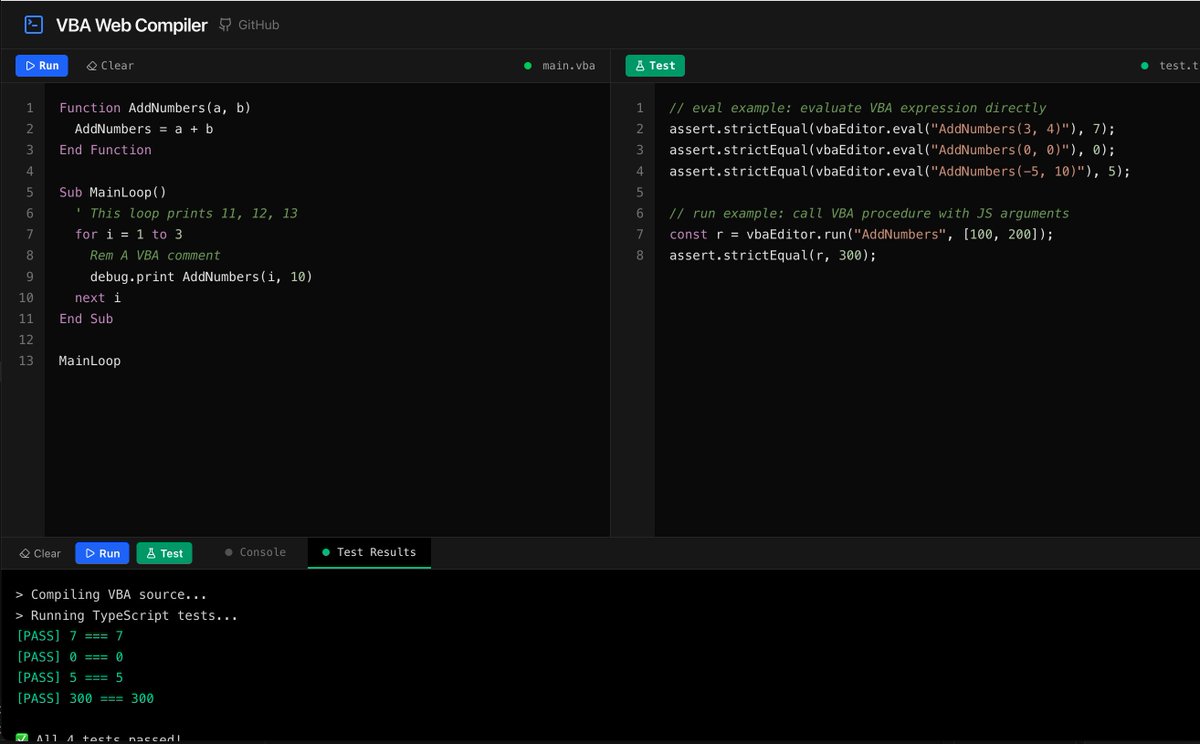Place cursor on 'Function AddNumbers(a, b)' line
The image size is (1200, 744).
(x=155, y=108)
